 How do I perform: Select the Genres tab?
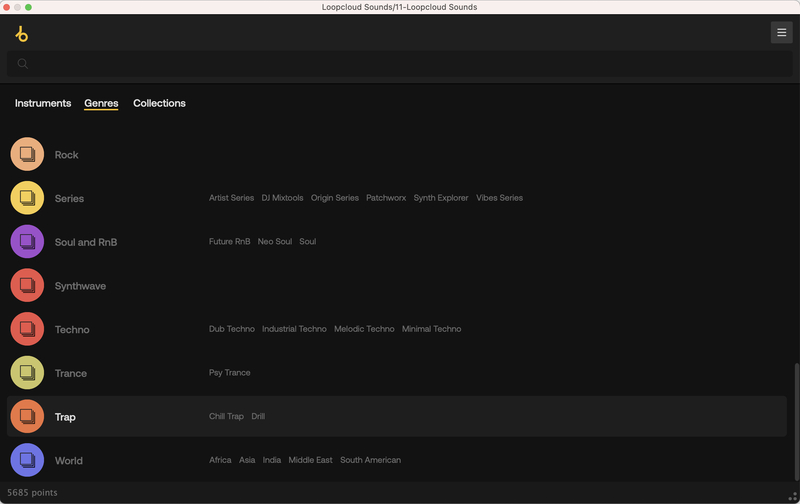(101, 103)
